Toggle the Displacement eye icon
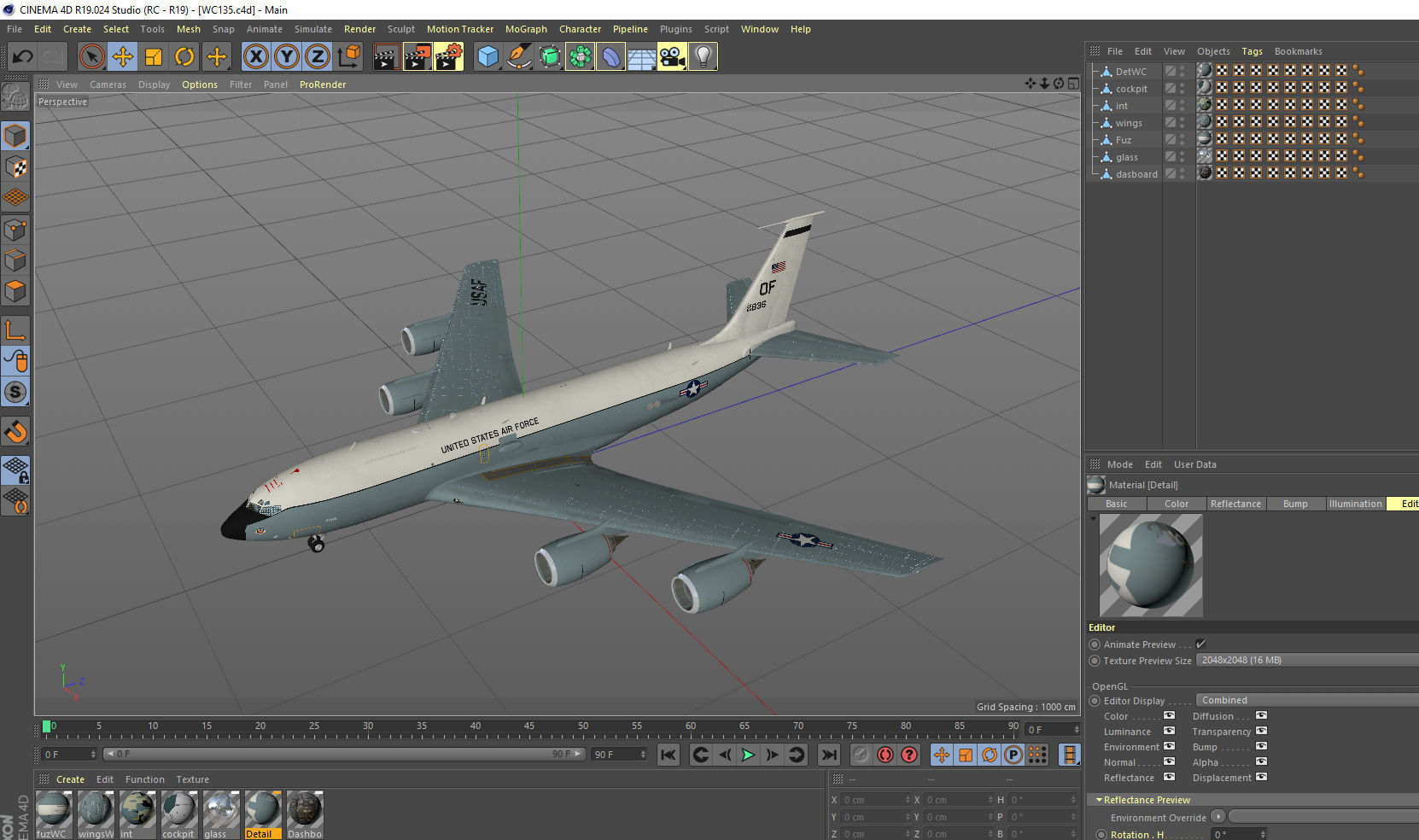 [1261, 777]
